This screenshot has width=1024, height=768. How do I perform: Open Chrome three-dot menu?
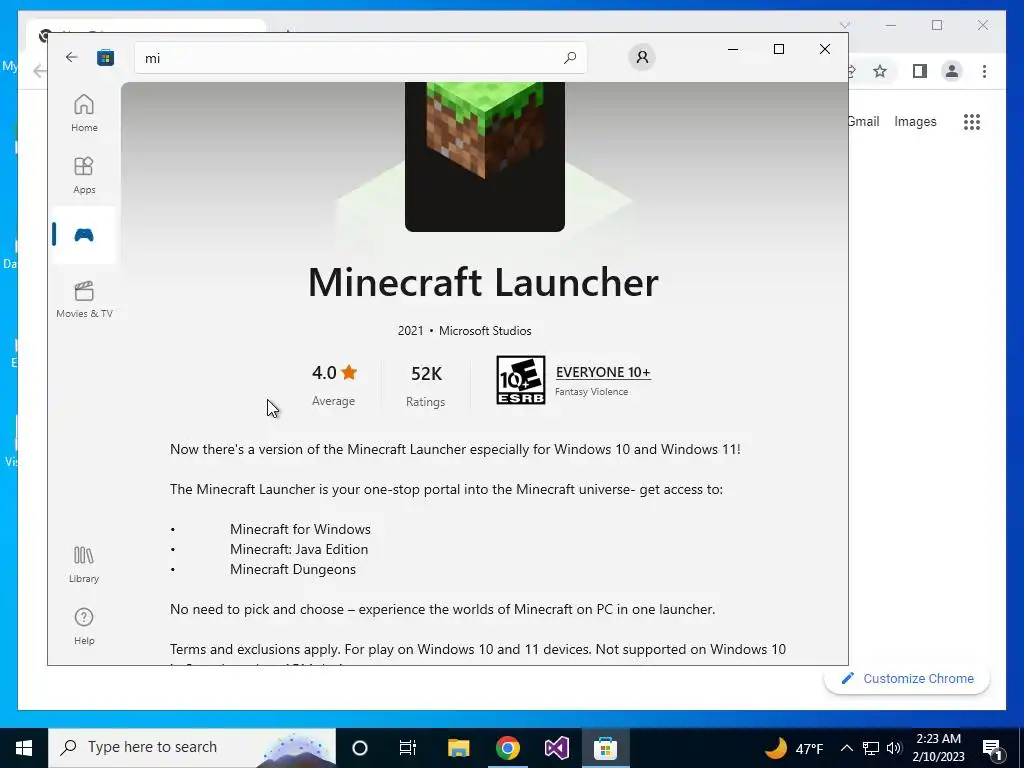(x=984, y=71)
